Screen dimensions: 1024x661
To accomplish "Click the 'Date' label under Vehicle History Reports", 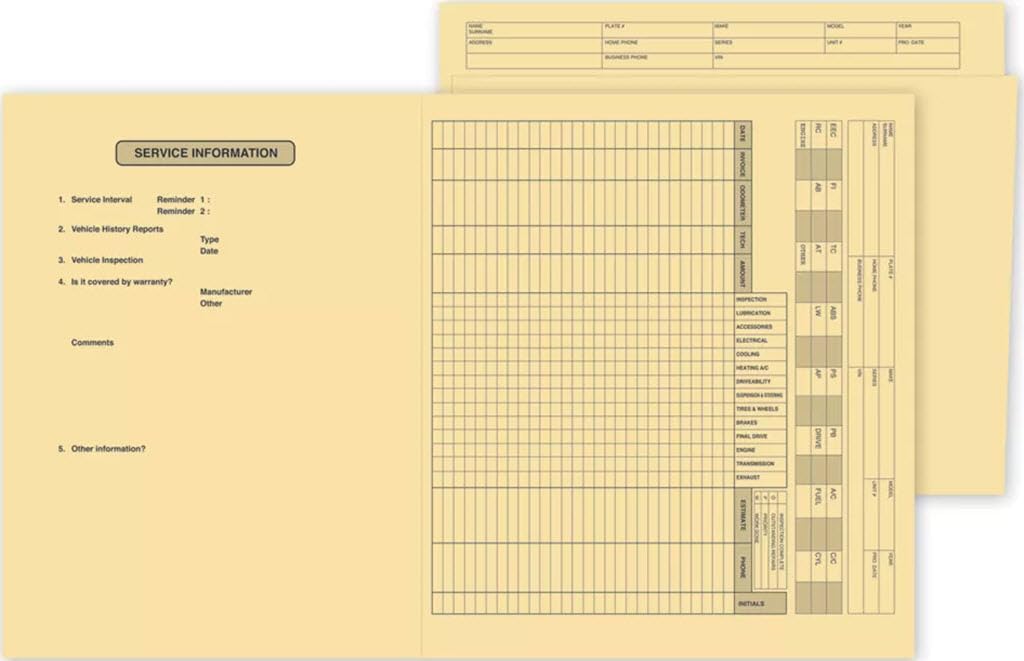I will coord(209,251).
